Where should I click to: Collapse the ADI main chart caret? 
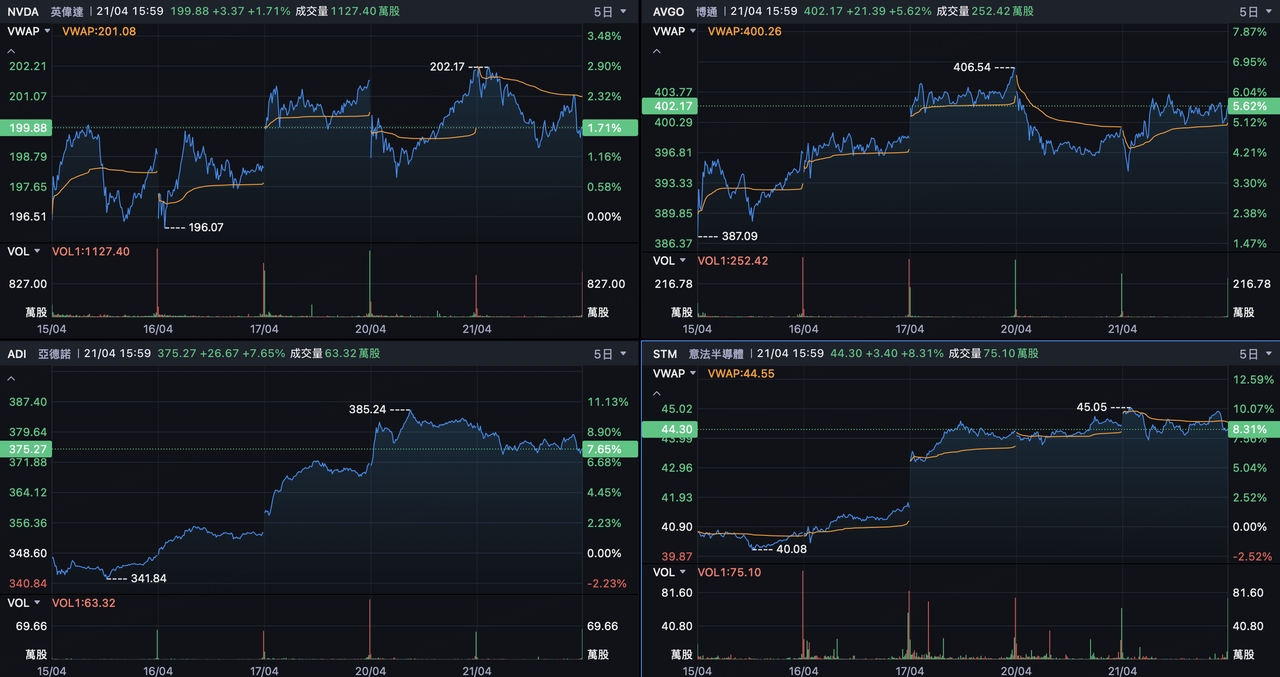click(x=12, y=379)
